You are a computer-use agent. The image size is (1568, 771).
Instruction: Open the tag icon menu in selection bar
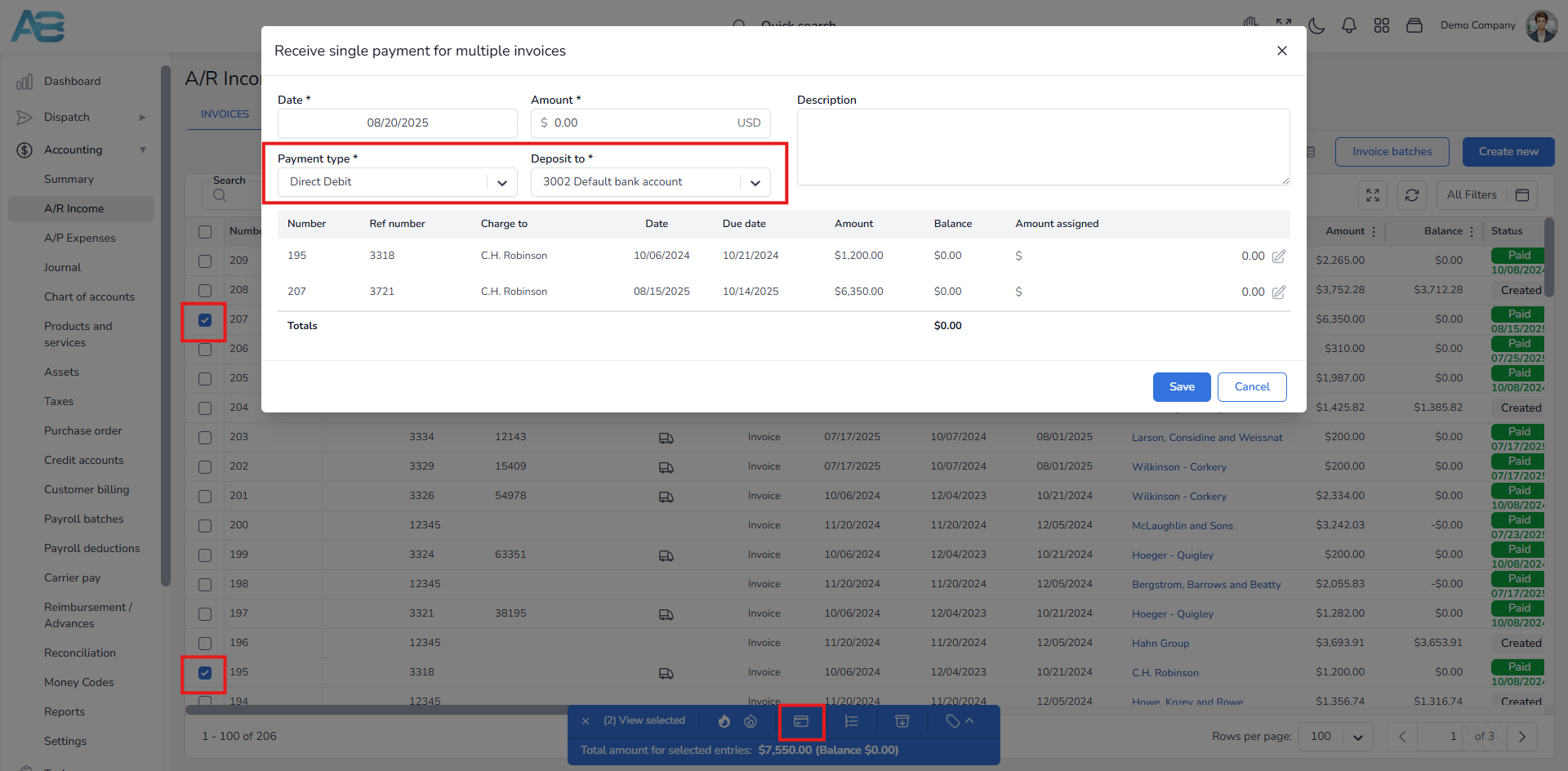(960, 721)
